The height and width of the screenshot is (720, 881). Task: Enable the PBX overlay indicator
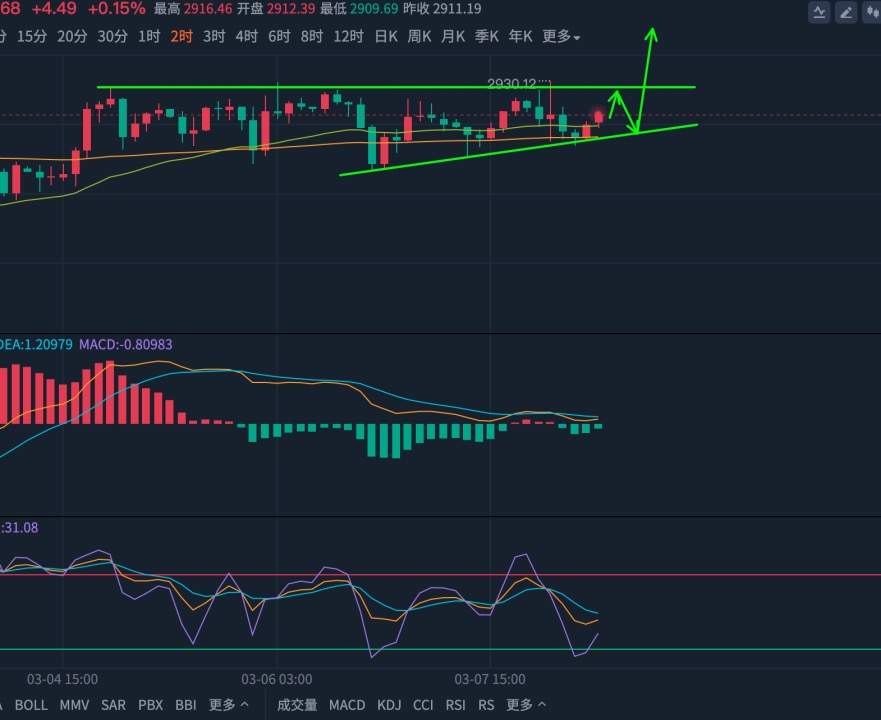tap(151, 705)
